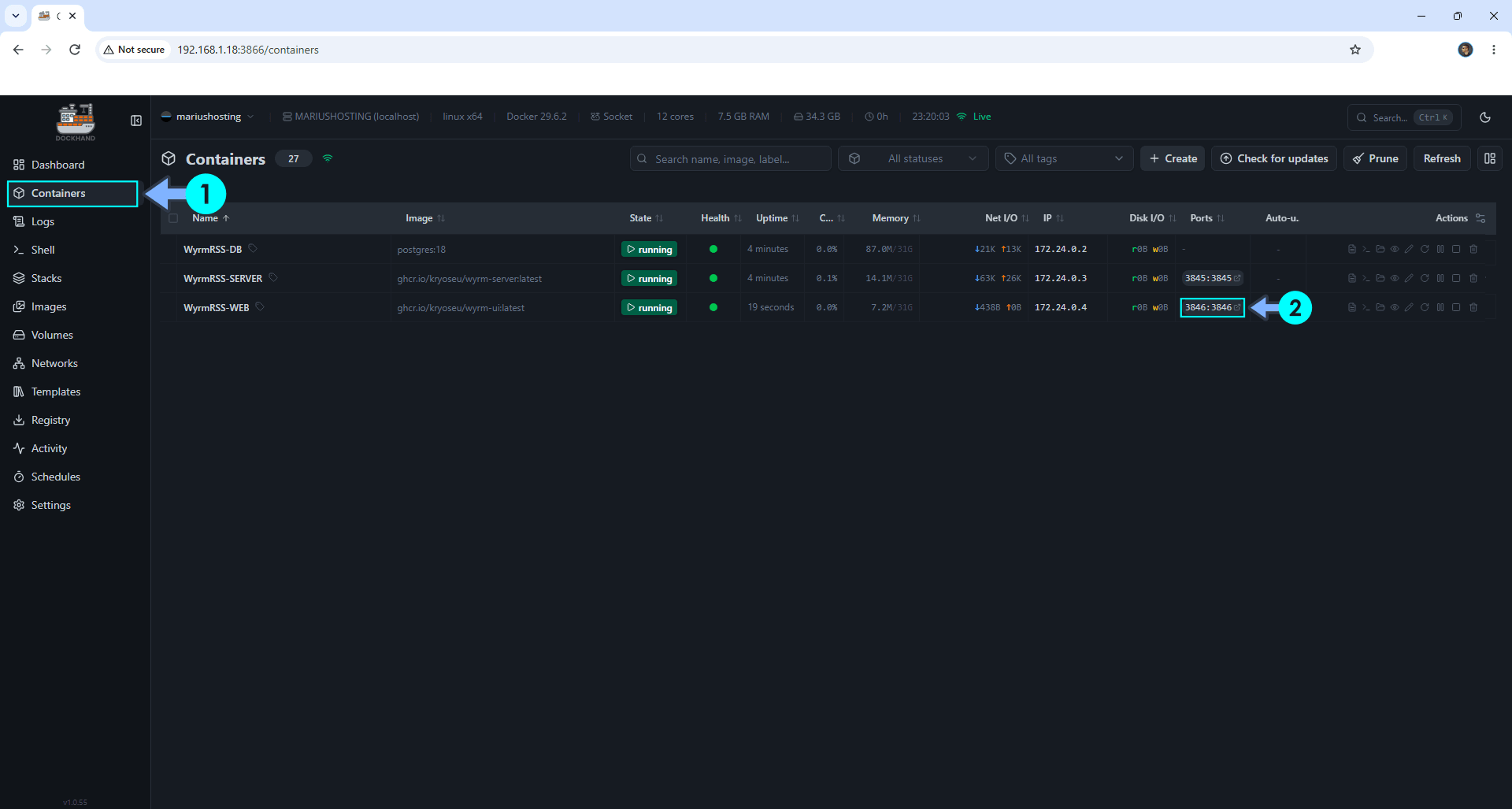This screenshot has width=1512, height=809.
Task: Sort containers by Memory column
Action: (x=896, y=218)
